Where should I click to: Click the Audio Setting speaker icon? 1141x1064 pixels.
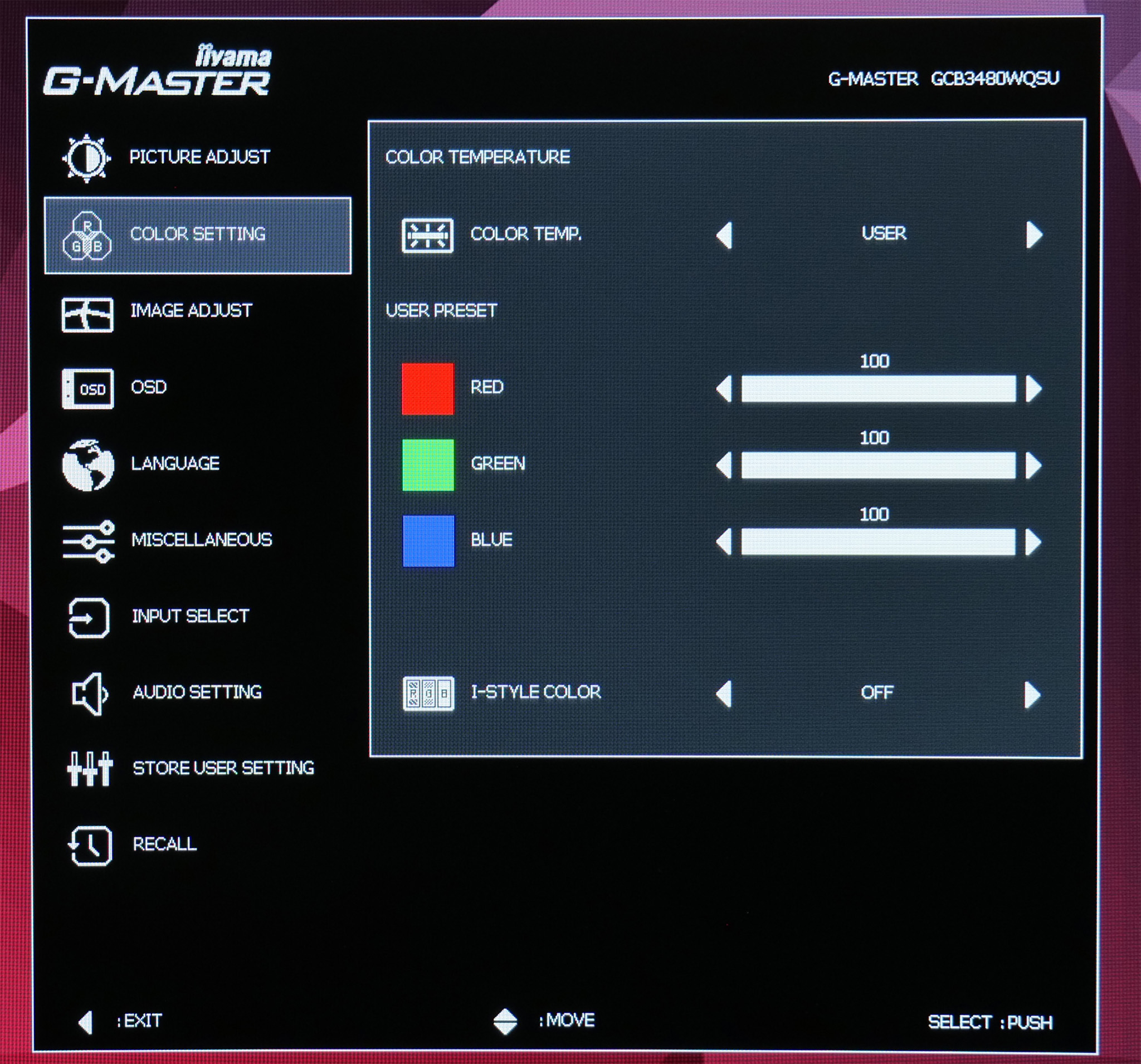pos(89,694)
